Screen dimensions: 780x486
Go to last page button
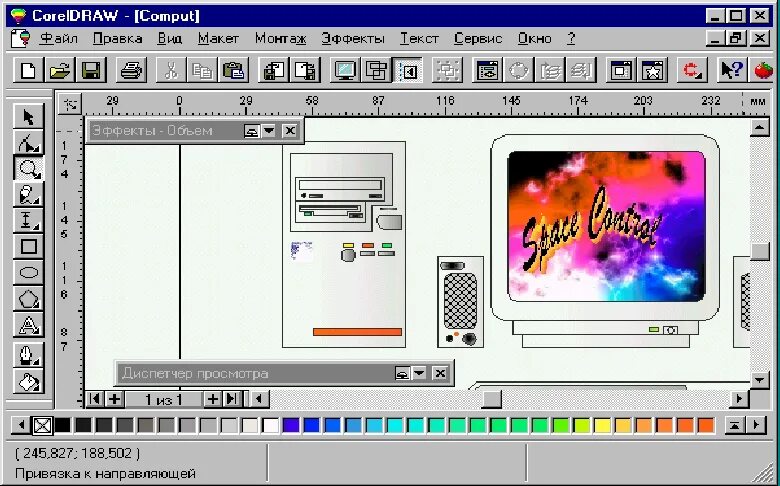231,398
